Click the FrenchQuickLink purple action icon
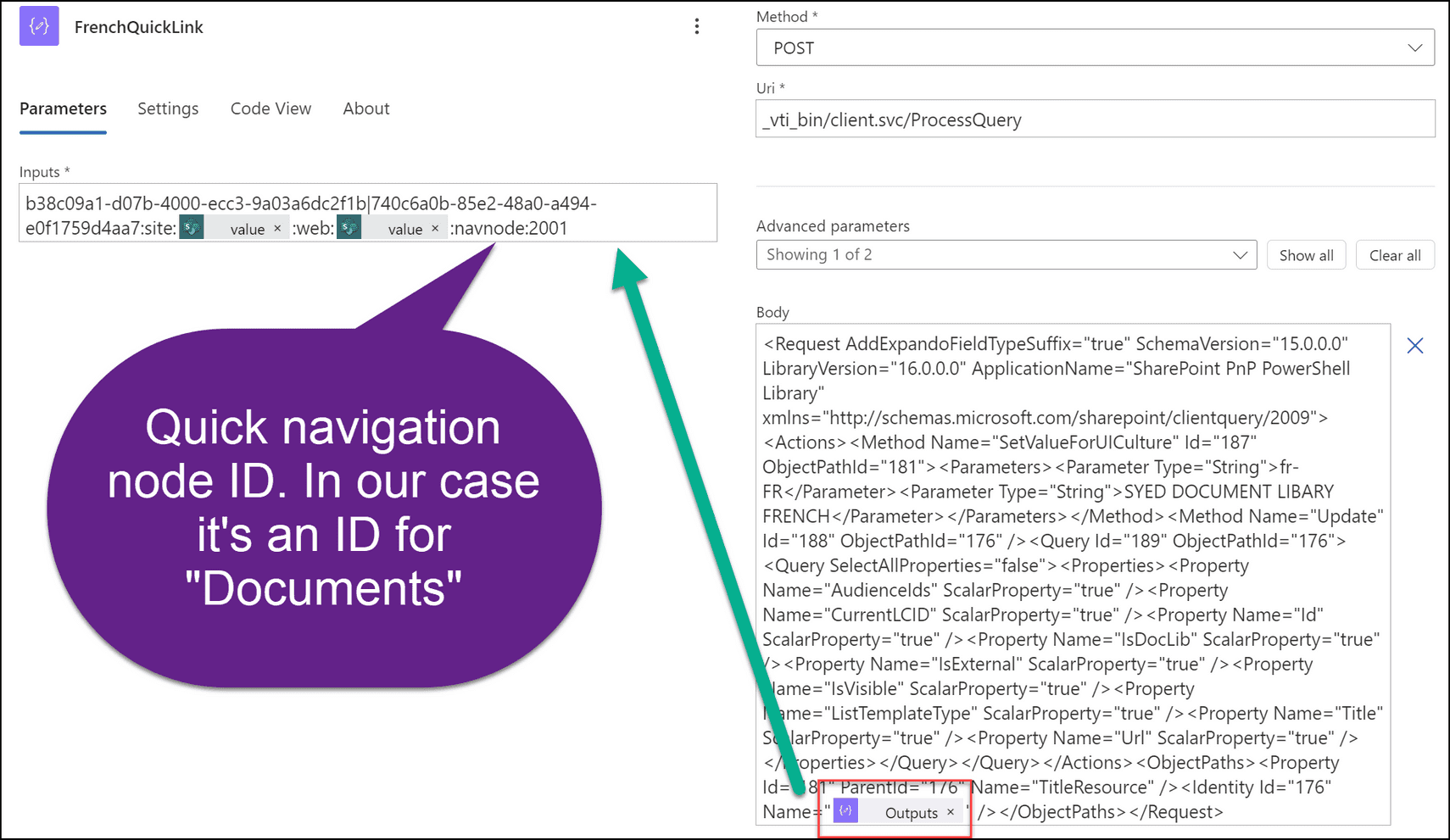This screenshot has width=1450, height=840. (x=38, y=26)
